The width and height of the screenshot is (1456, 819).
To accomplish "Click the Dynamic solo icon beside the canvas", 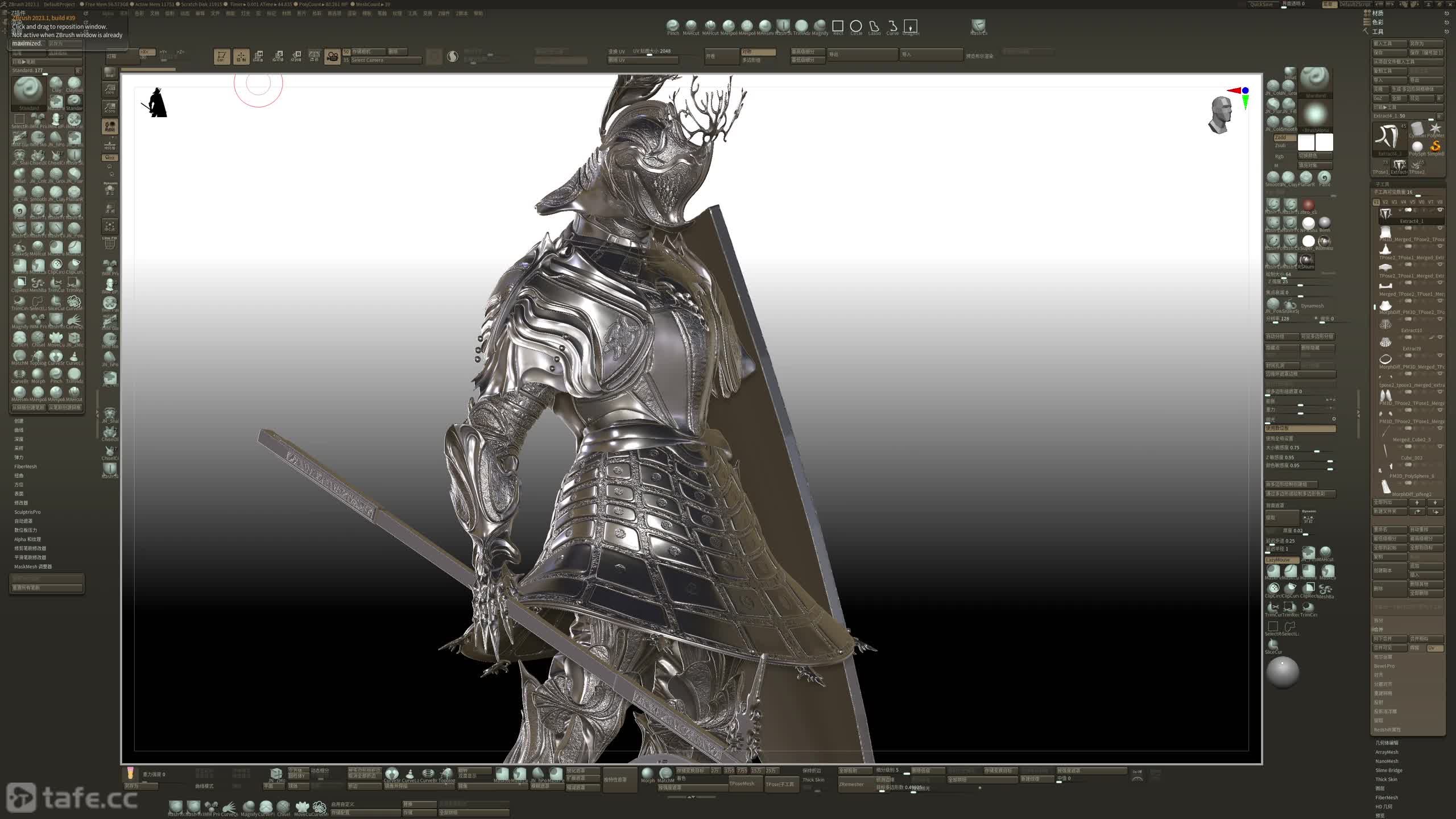I will [110, 188].
